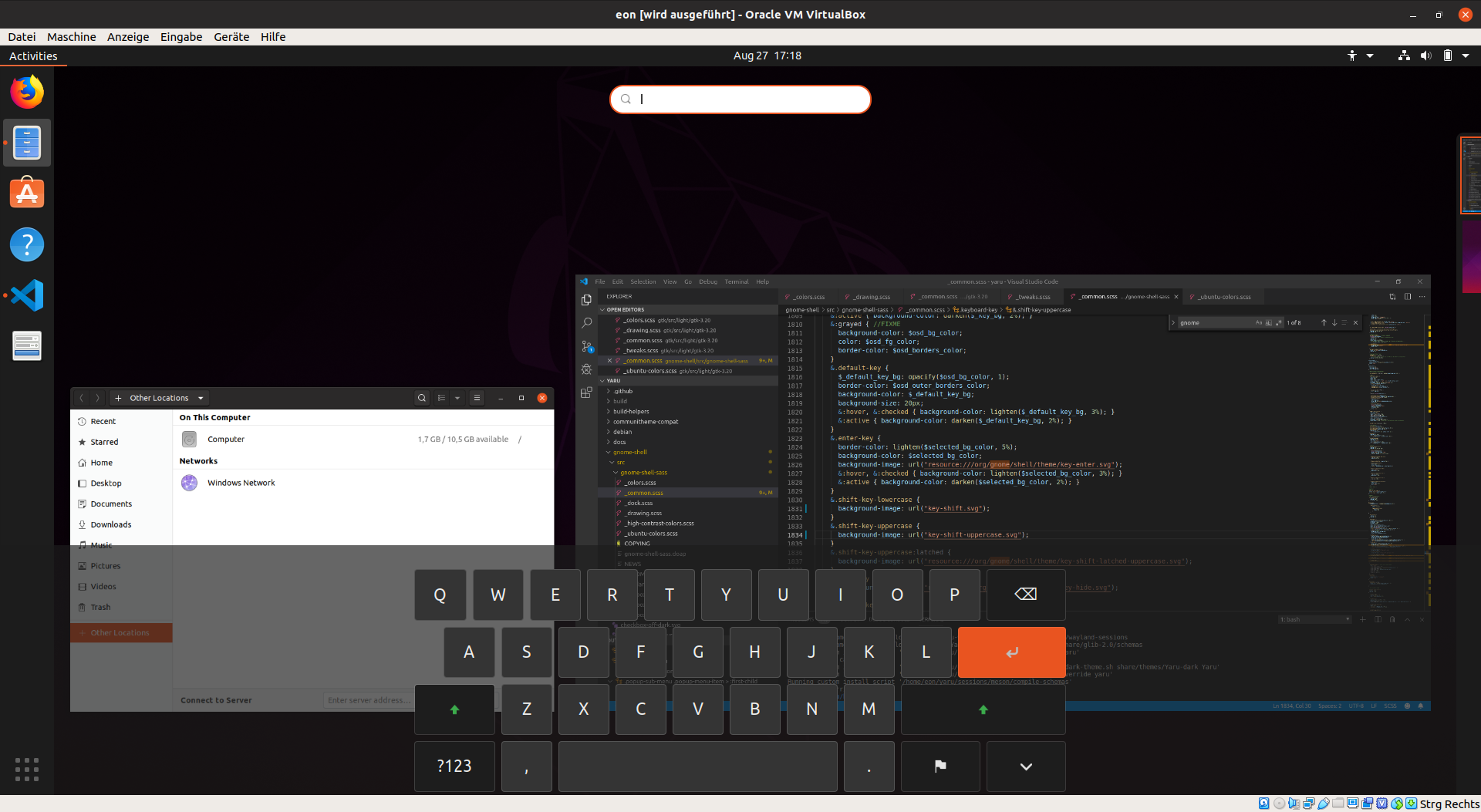The width and height of the screenshot is (1481, 812).
Task: Toggle Match Whole Word in the find widget
Action: pyautogui.click(x=1268, y=322)
